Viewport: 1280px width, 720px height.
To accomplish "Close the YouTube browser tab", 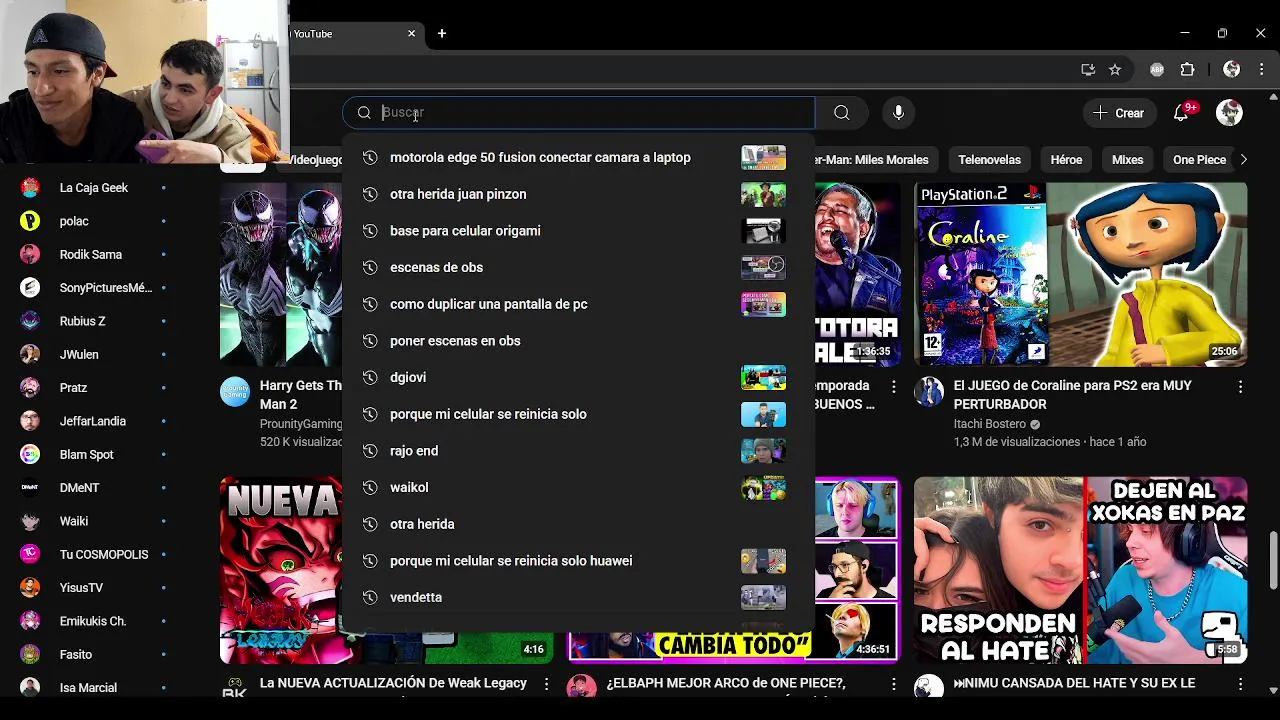I will click(x=411, y=34).
